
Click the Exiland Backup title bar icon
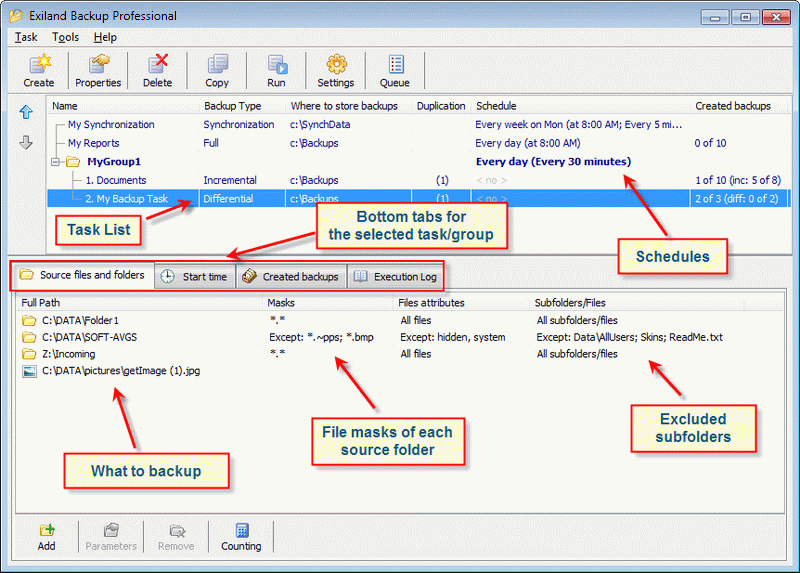point(16,16)
